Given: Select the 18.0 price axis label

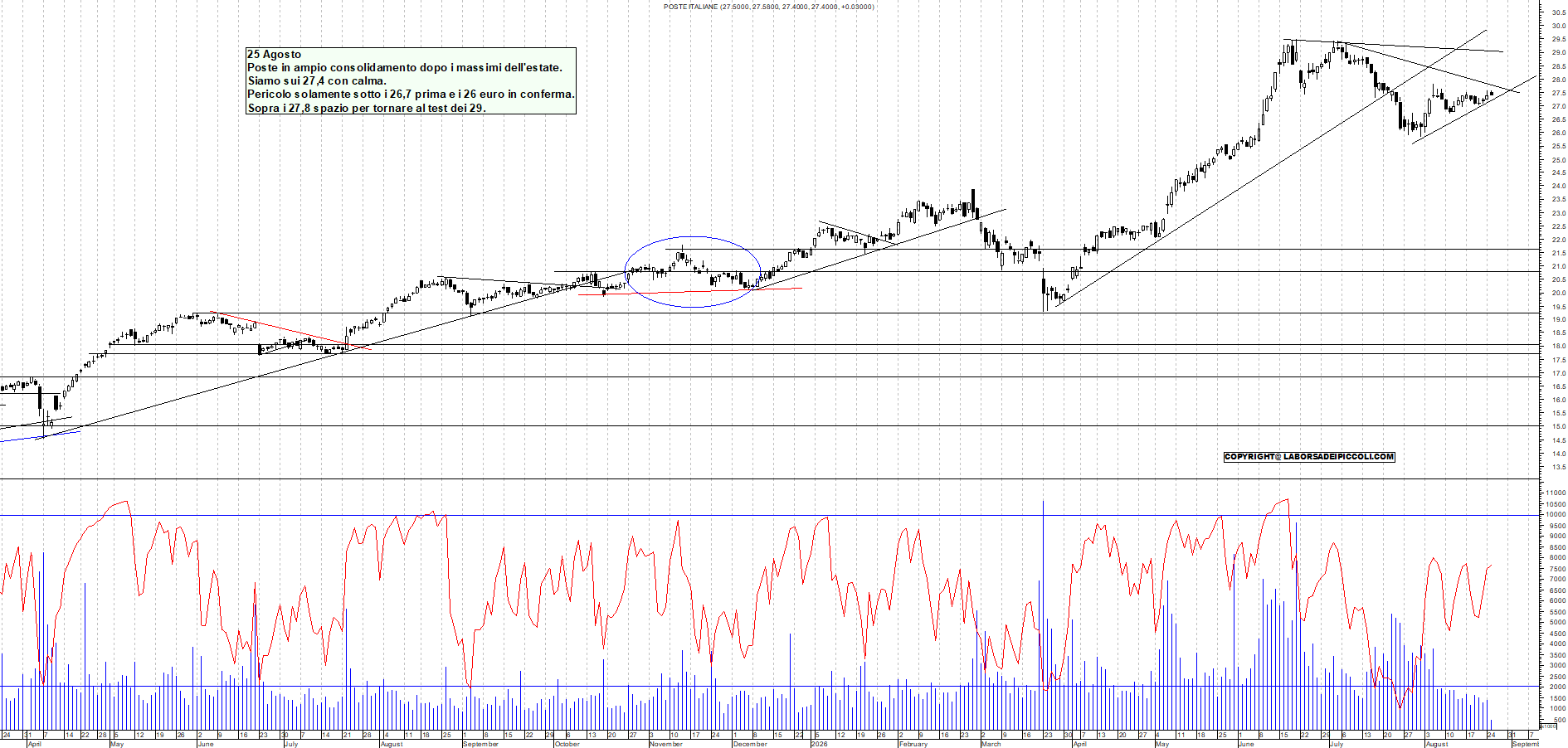Looking at the screenshot, I should tap(1558, 347).
